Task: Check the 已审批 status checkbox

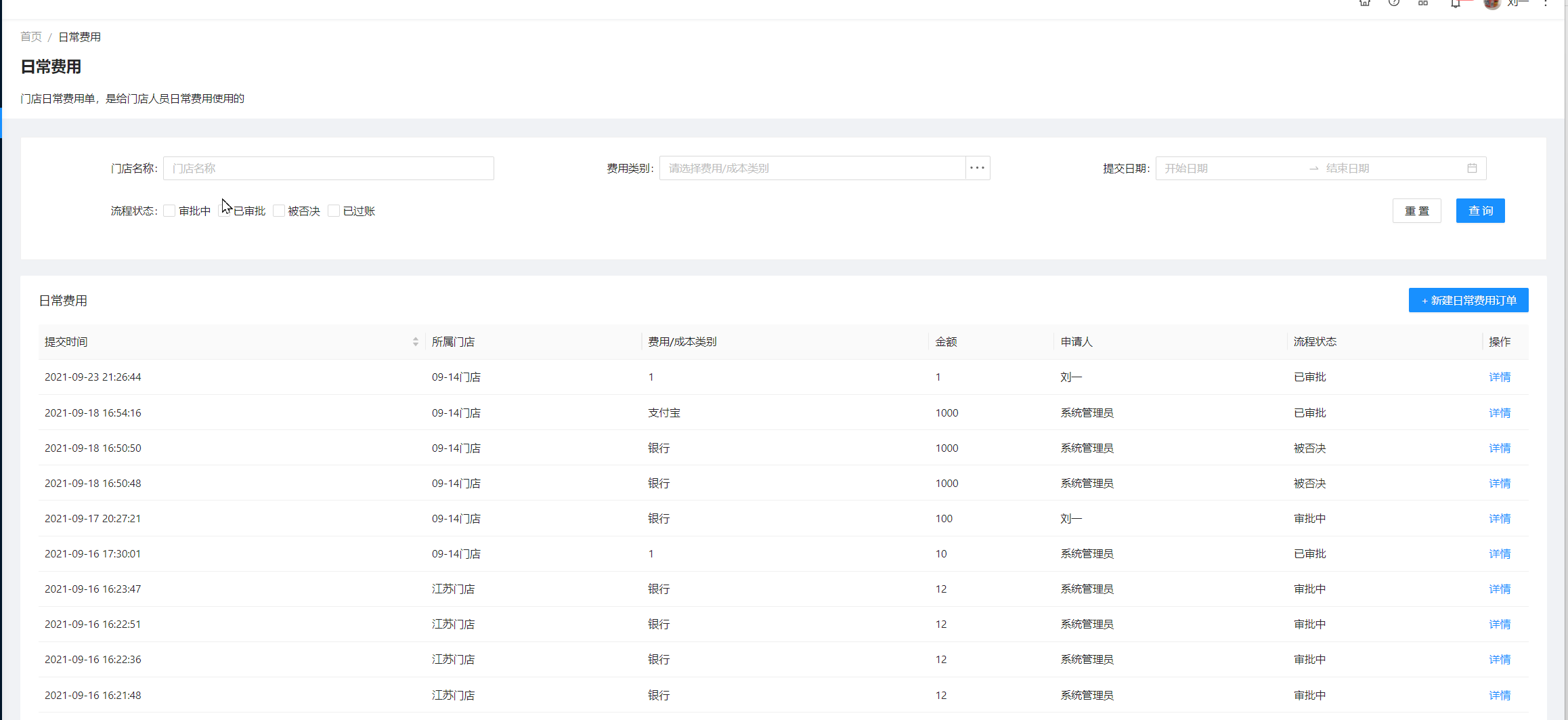Action: (x=224, y=211)
